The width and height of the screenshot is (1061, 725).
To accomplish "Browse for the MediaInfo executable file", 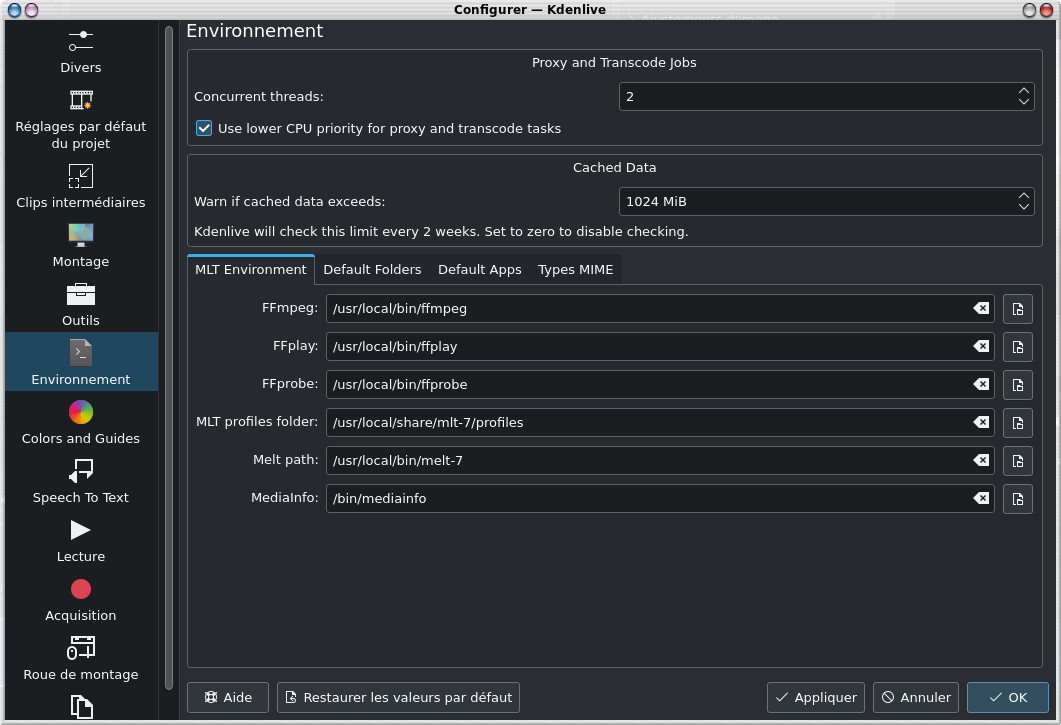I will click(x=1018, y=499).
